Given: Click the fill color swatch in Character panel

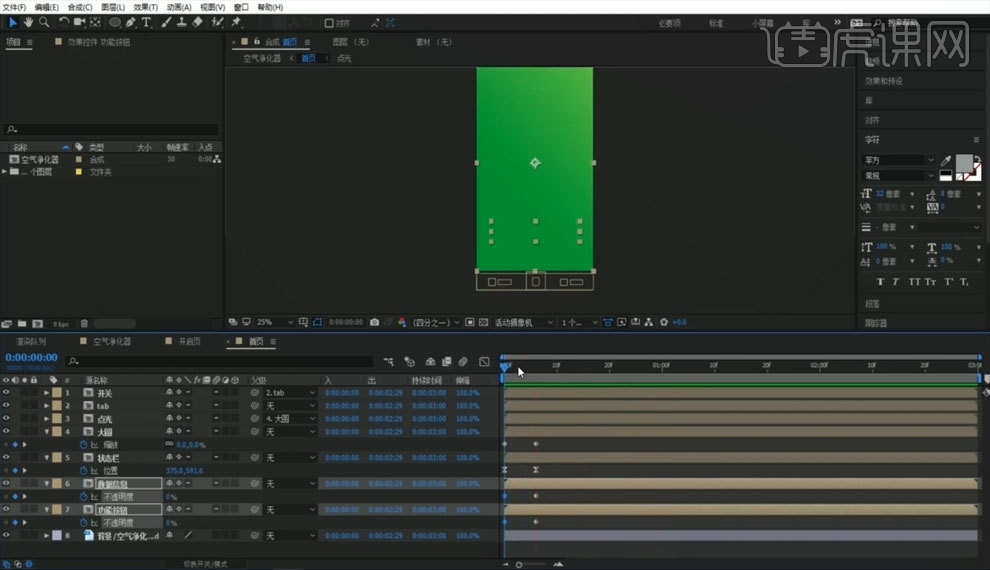Looking at the screenshot, I should (x=963, y=163).
